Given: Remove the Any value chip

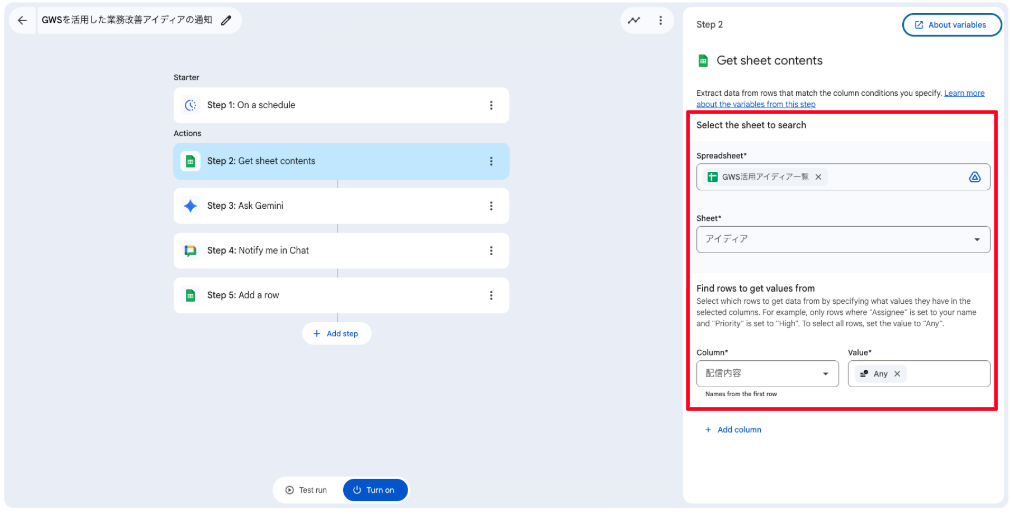Looking at the screenshot, I should pos(897,374).
